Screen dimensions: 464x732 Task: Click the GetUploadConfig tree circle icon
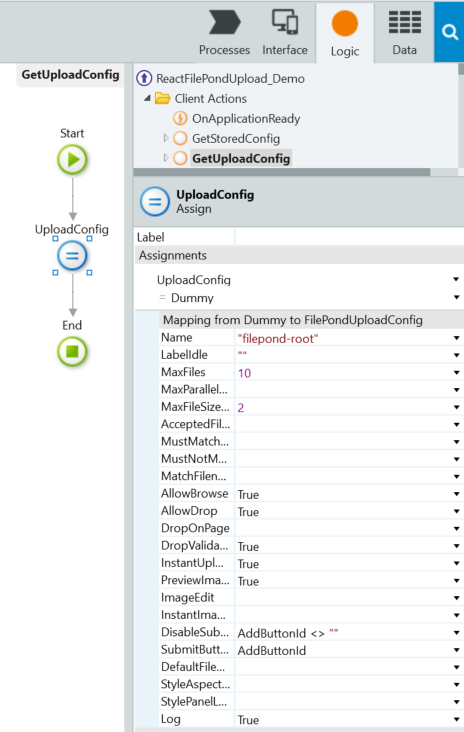click(x=180, y=158)
